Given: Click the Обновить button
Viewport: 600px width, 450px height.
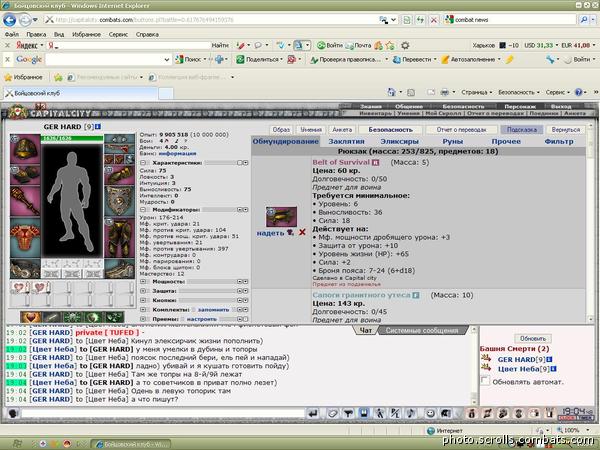Looking at the screenshot, I should coord(533,338).
